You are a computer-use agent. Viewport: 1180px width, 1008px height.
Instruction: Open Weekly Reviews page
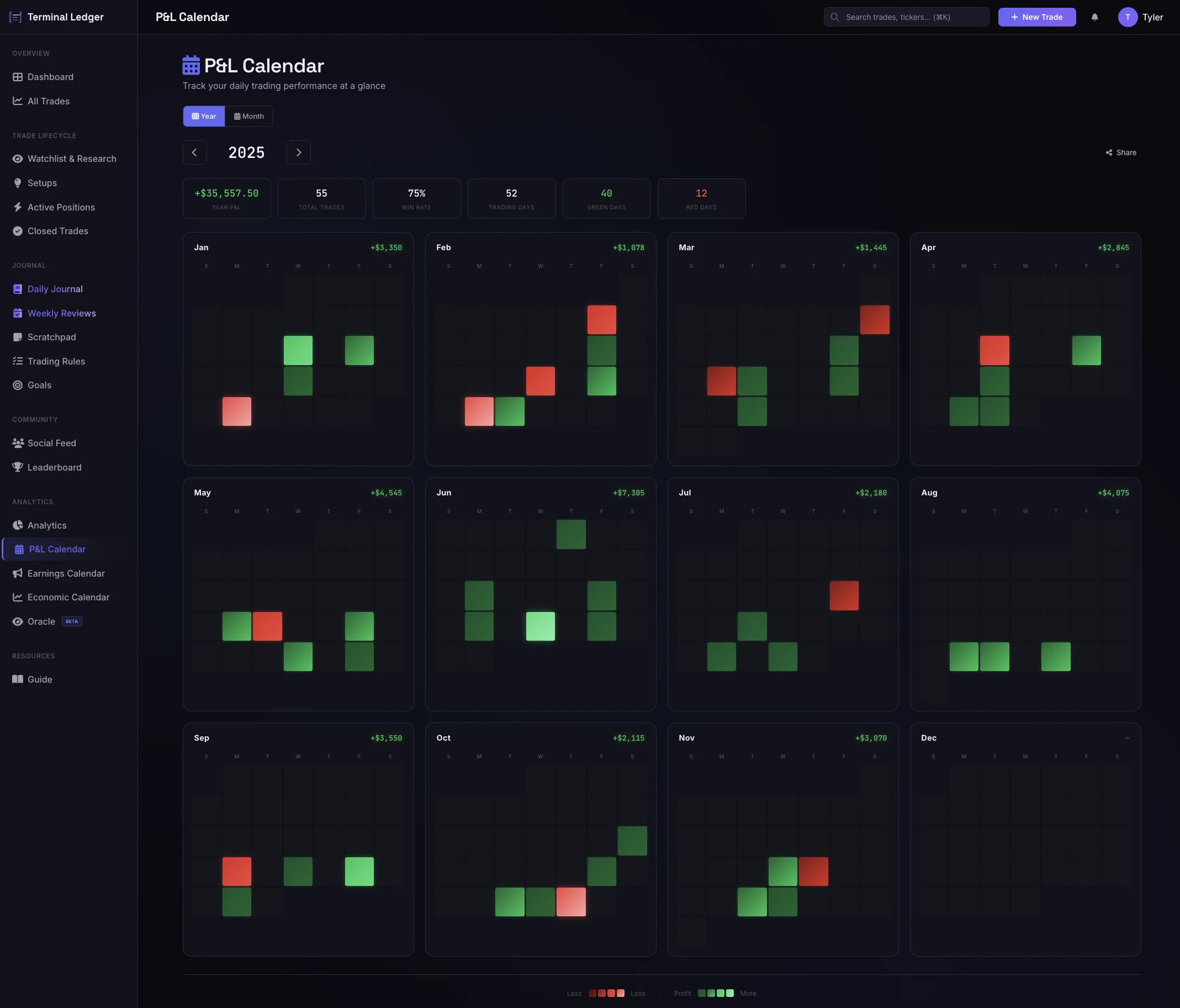coord(61,313)
